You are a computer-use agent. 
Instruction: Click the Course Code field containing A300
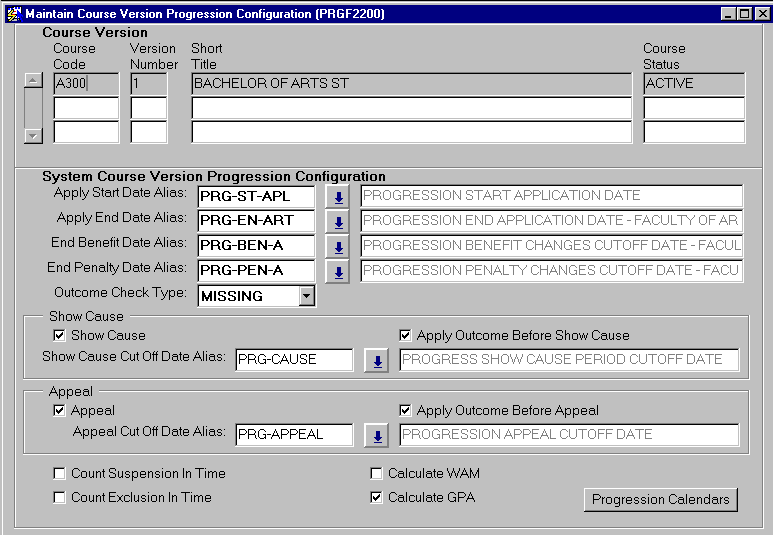coord(85,84)
